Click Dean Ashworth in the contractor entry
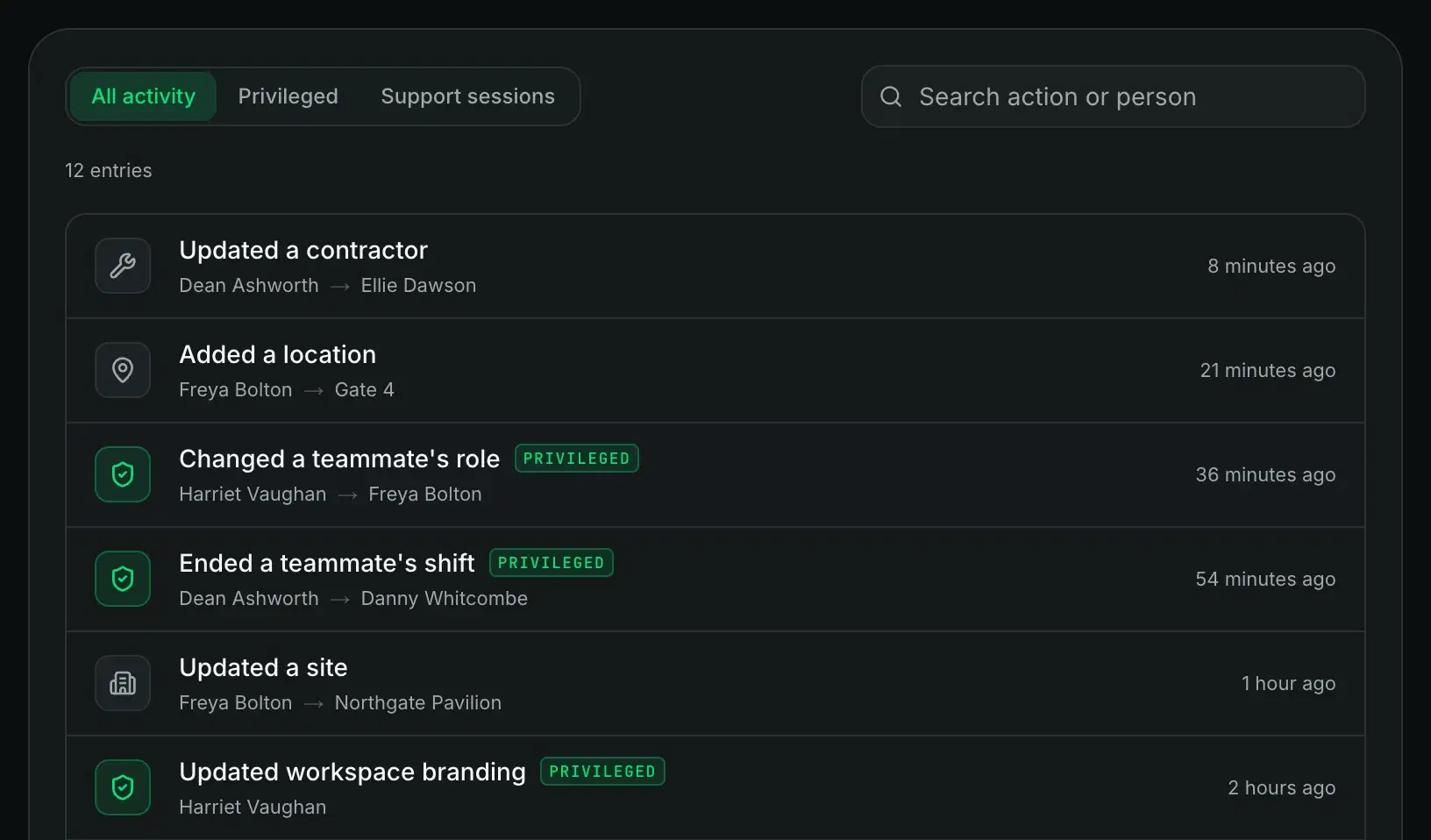Viewport: 1431px width, 840px height. click(x=249, y=286)
